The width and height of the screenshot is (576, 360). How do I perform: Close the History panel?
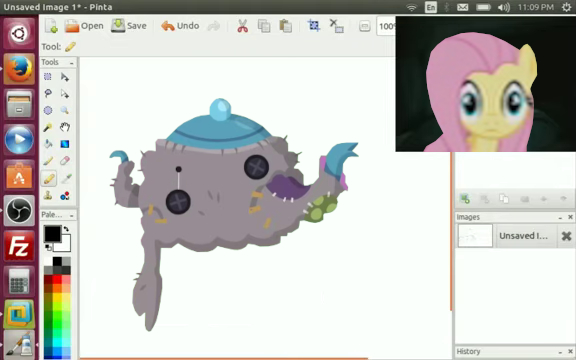[x=570, y=352]
